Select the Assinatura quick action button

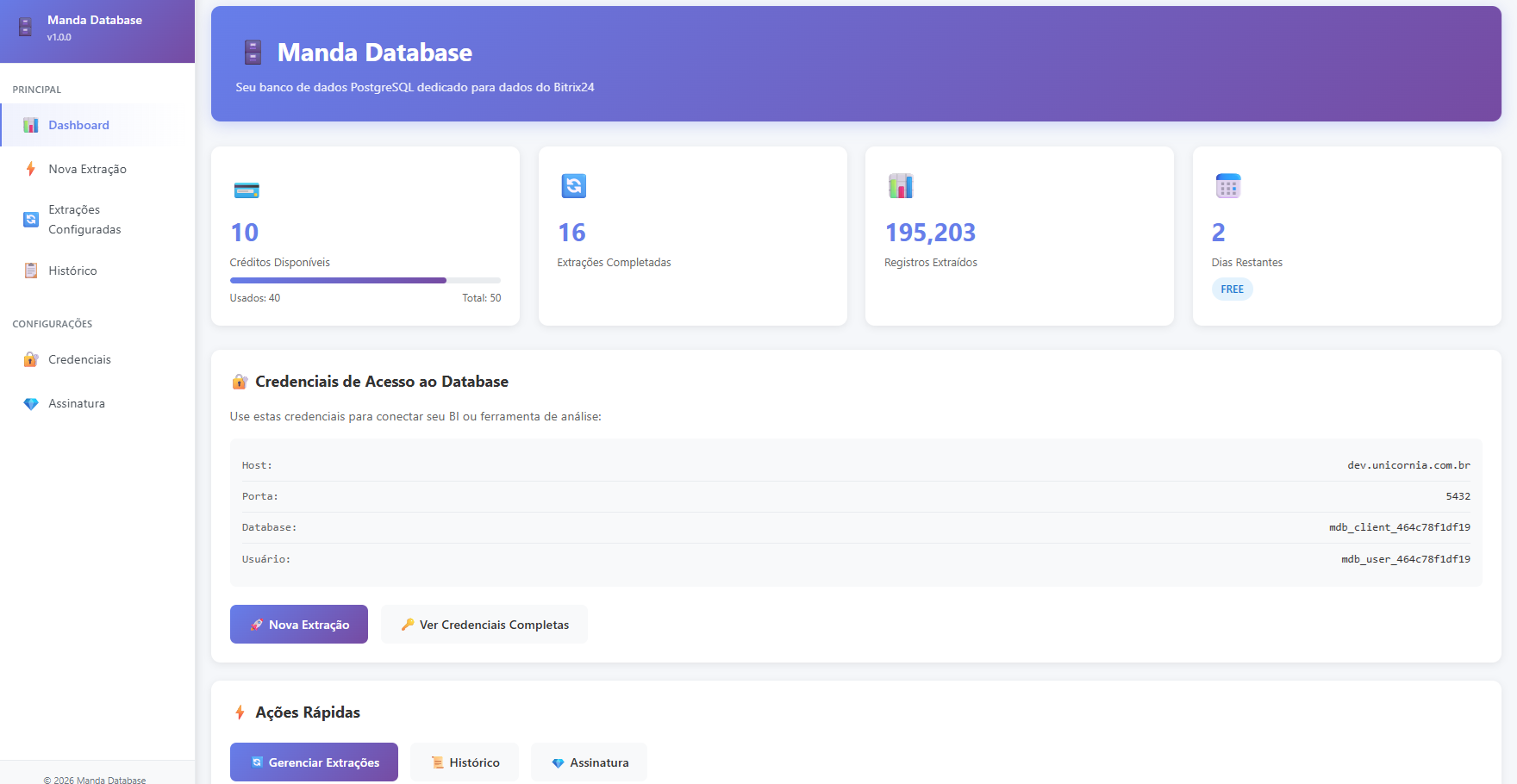coord(590,762)
